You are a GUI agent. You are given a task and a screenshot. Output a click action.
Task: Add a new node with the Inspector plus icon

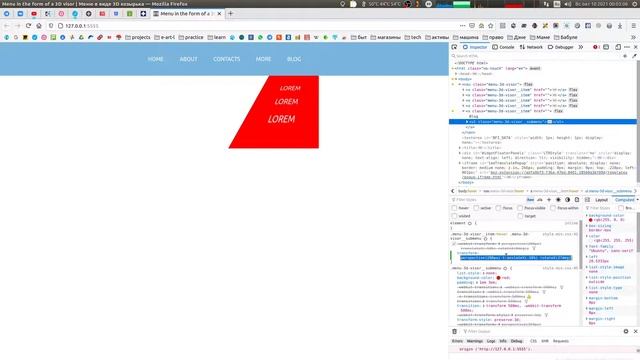(625, 56)
